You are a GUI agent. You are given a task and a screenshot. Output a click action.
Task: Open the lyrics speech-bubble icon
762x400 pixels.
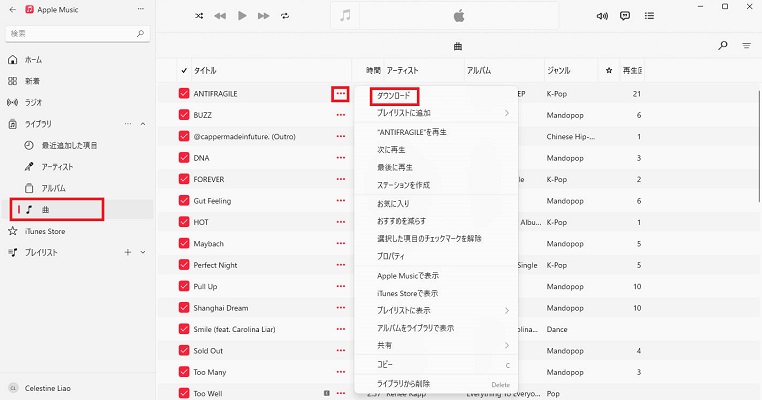click(x=625, y=16)
